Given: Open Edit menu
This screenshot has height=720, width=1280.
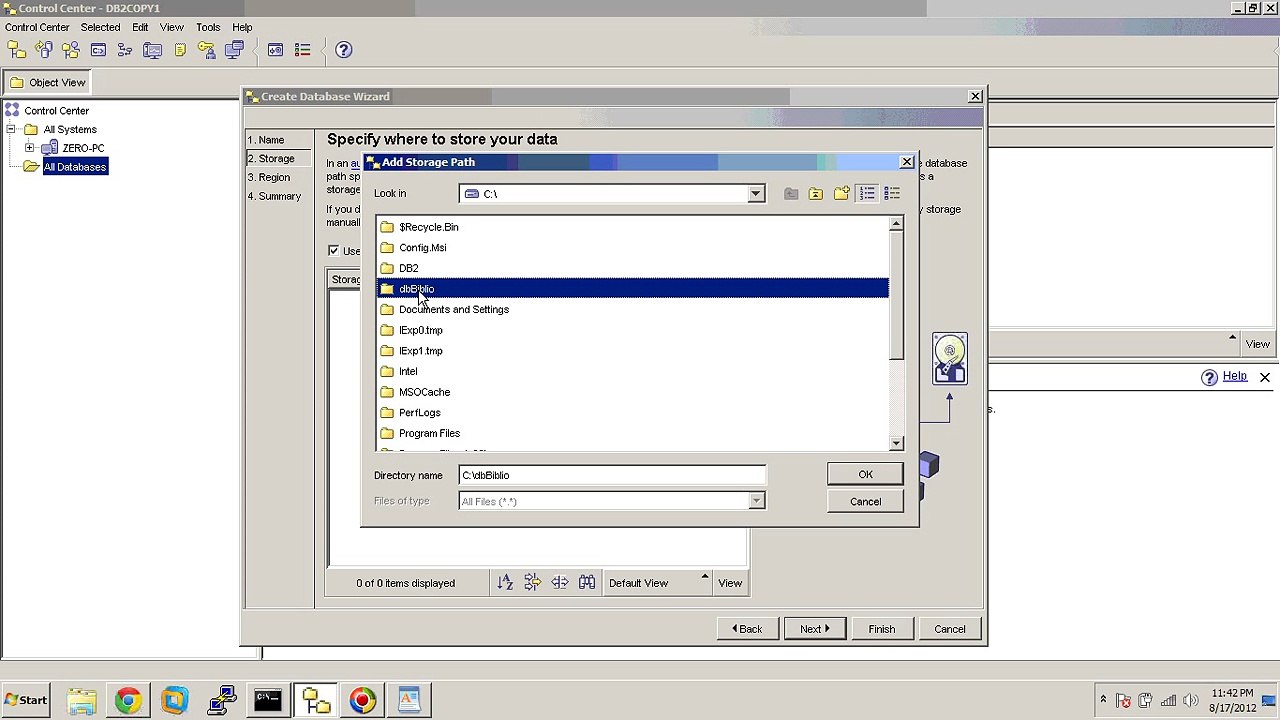Looking at the screenshot, I should (140, 27).
